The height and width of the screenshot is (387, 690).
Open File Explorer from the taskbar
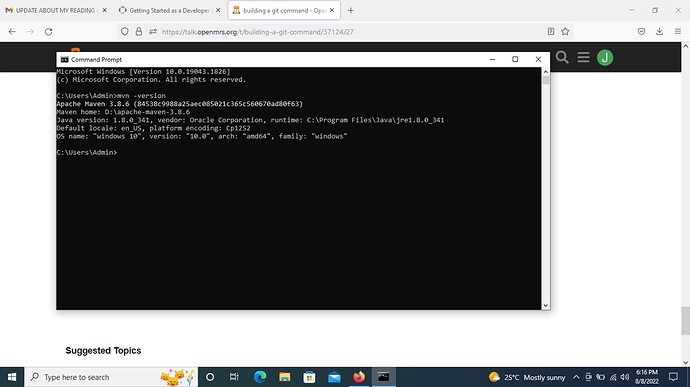point(285,377)
